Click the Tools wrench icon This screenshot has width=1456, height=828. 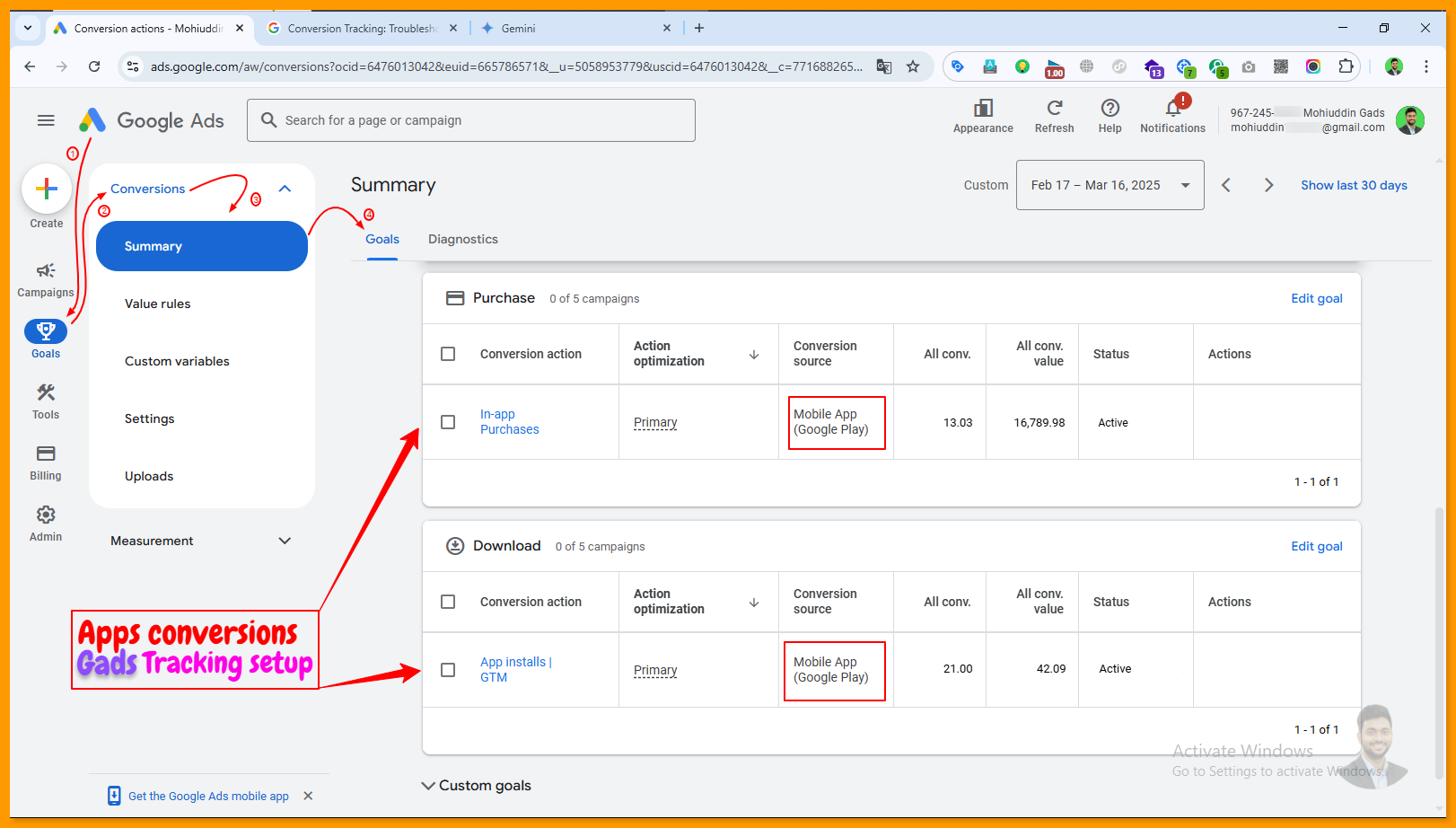(x=46, y=393)
